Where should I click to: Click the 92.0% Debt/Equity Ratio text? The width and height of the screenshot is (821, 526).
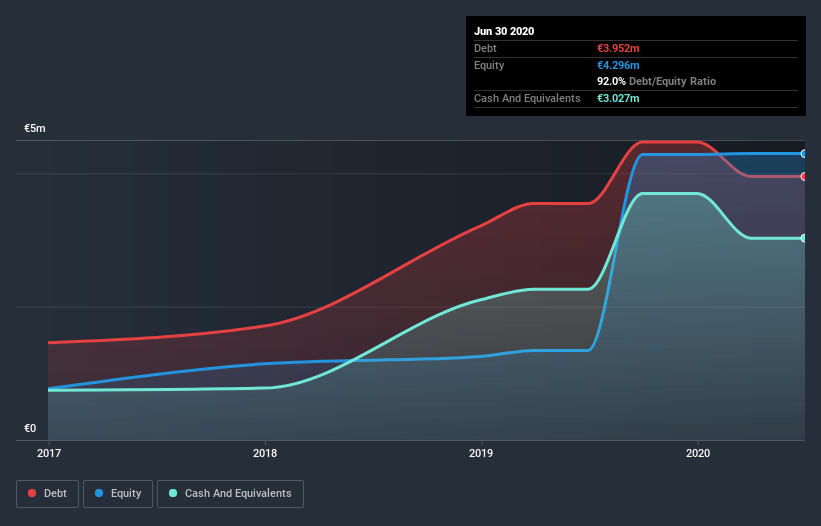coord(657,81)
